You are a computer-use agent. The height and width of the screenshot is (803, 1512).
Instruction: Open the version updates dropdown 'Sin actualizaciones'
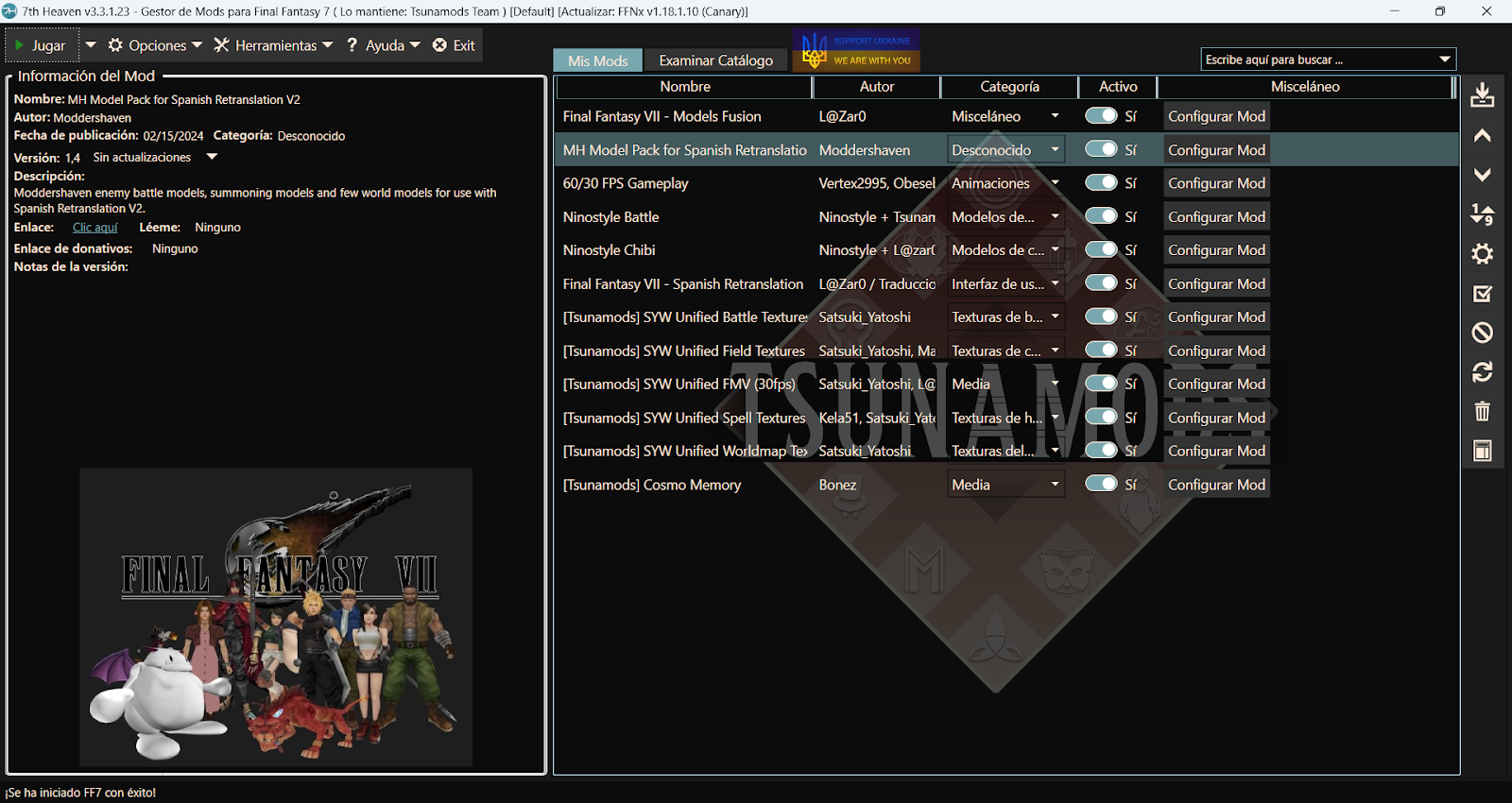pyautogui.click(x=212, y=157)
